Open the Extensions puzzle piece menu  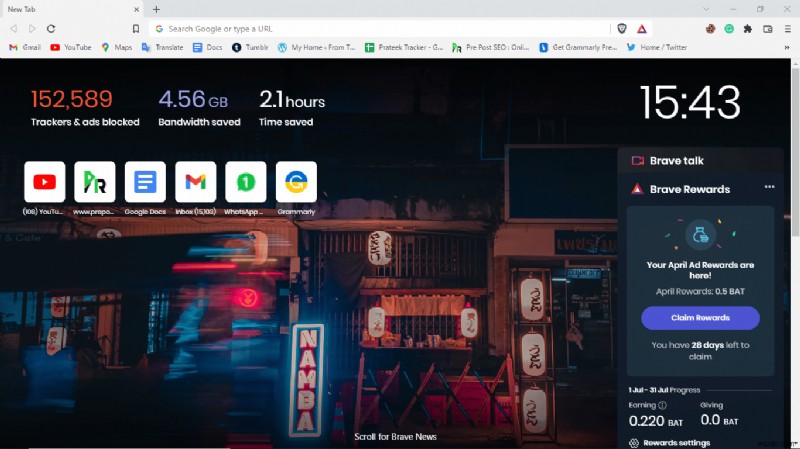click(x=748, y=29)
